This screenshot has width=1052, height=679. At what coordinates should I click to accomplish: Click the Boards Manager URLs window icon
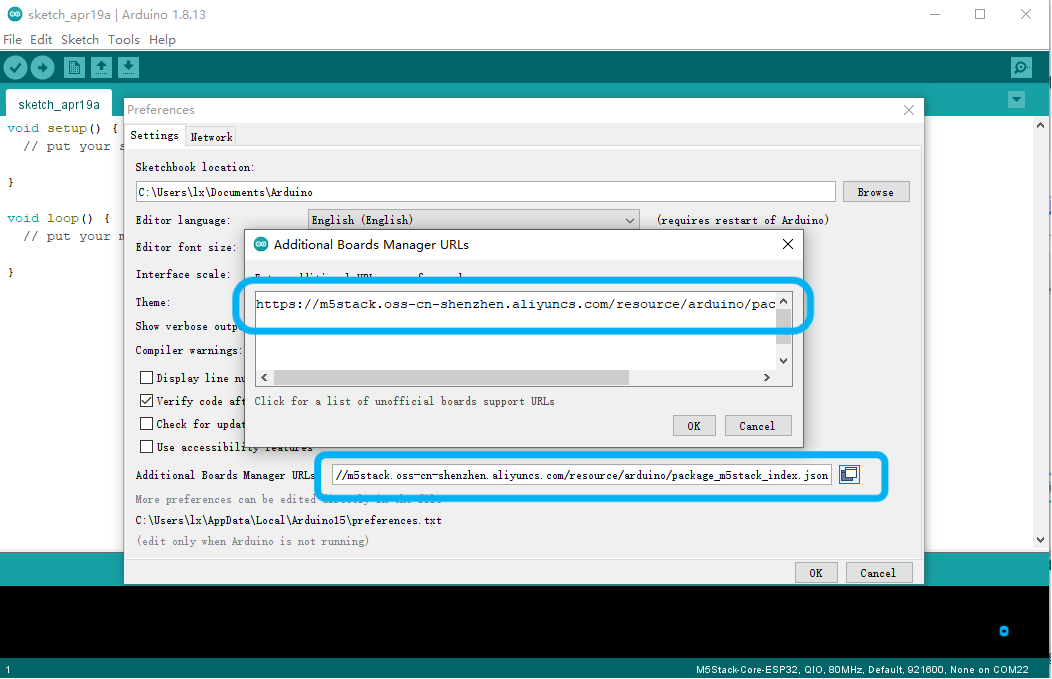[849, 474]
